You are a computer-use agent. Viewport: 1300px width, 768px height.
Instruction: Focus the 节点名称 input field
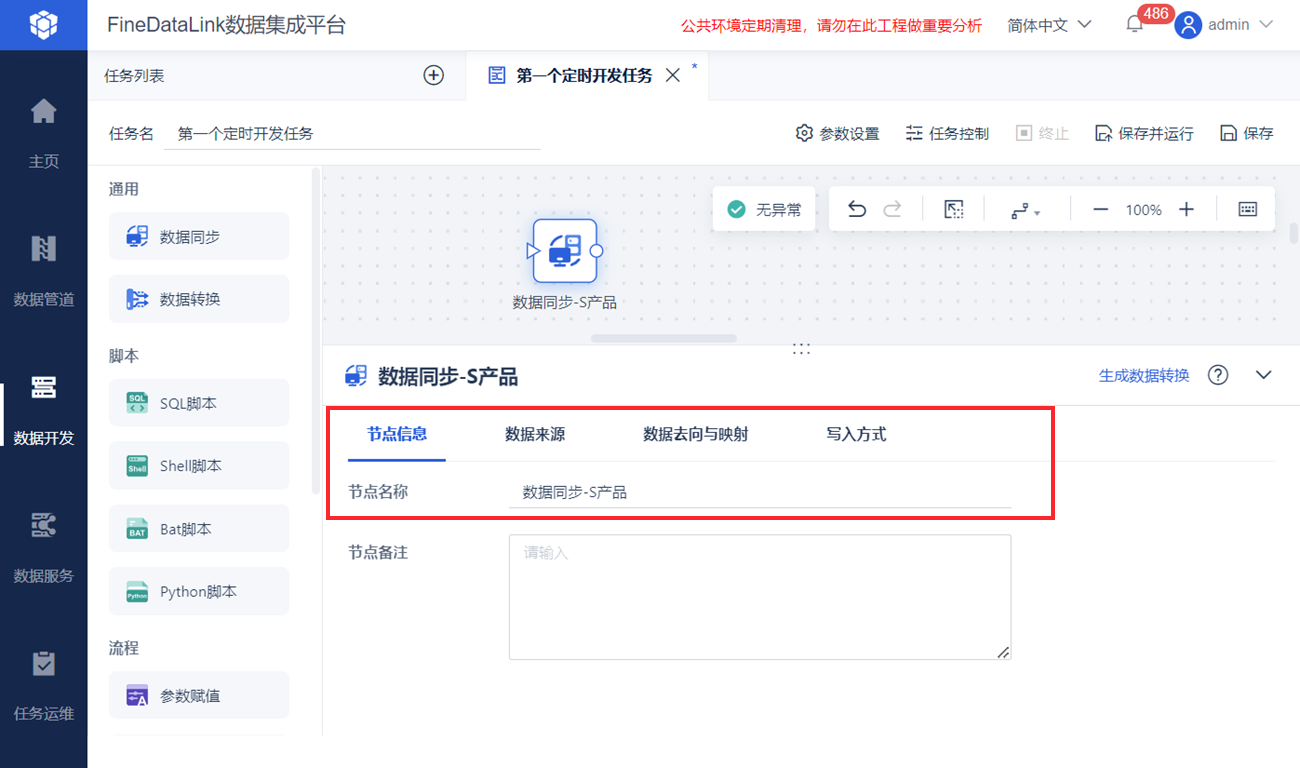point(760,492)
